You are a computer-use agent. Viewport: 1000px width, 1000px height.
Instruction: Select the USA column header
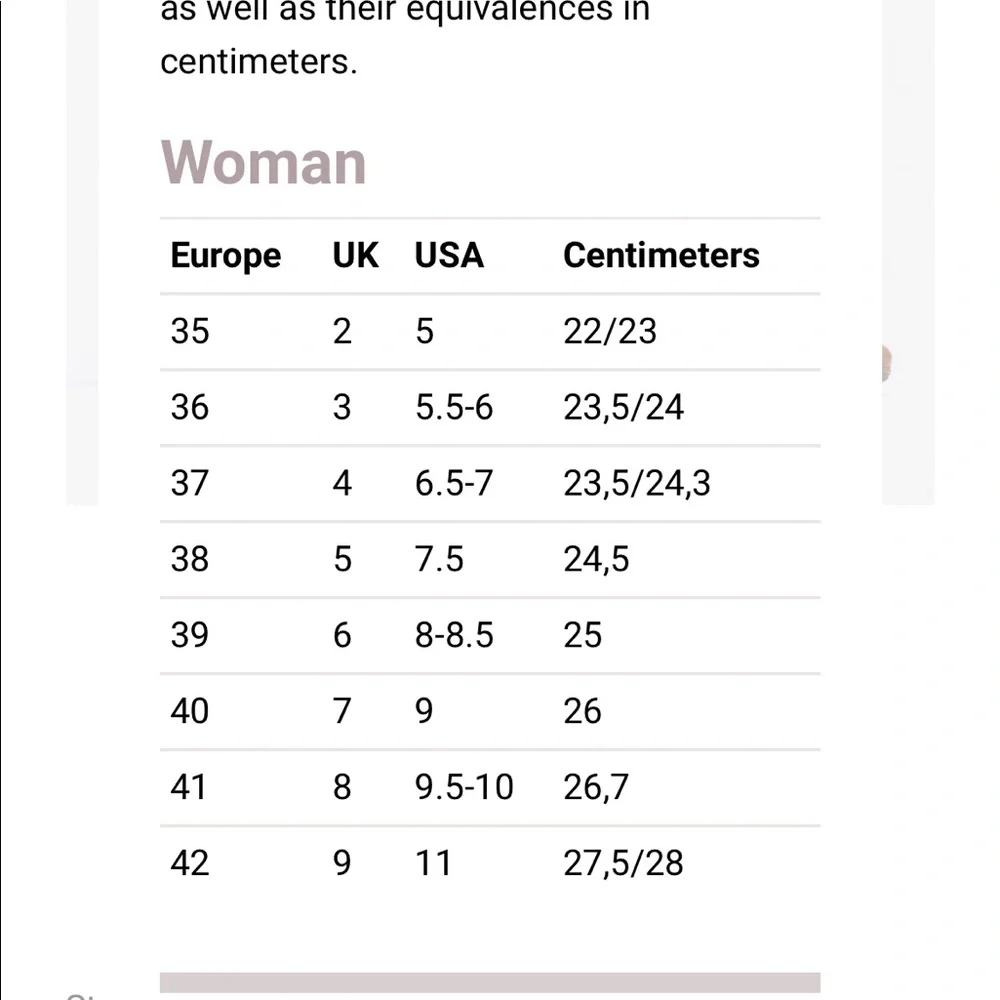coord(449,255)
